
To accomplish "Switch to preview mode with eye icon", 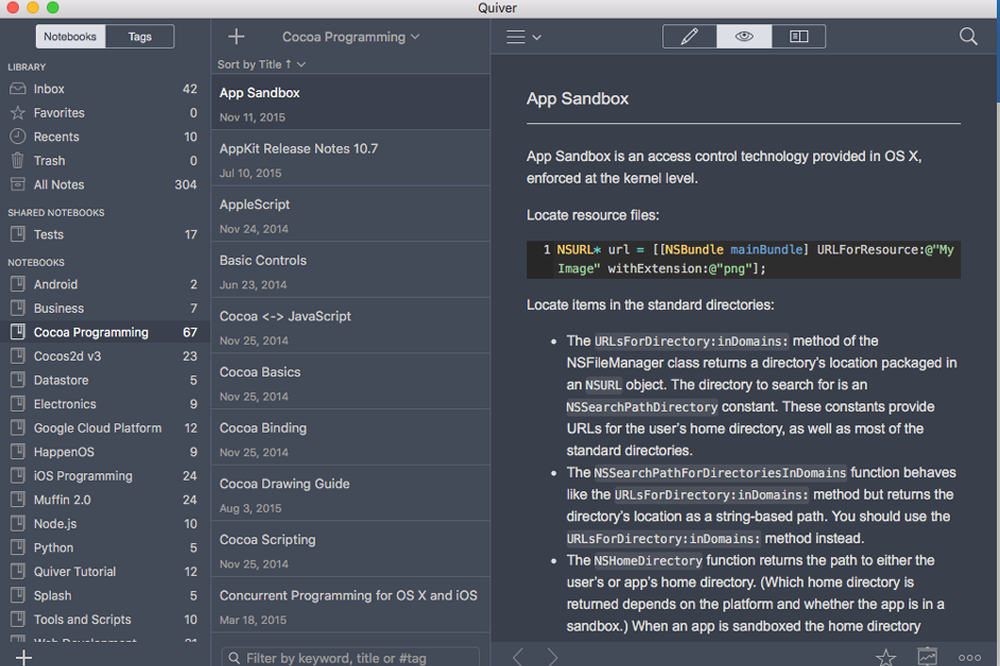I will [744, 36].
